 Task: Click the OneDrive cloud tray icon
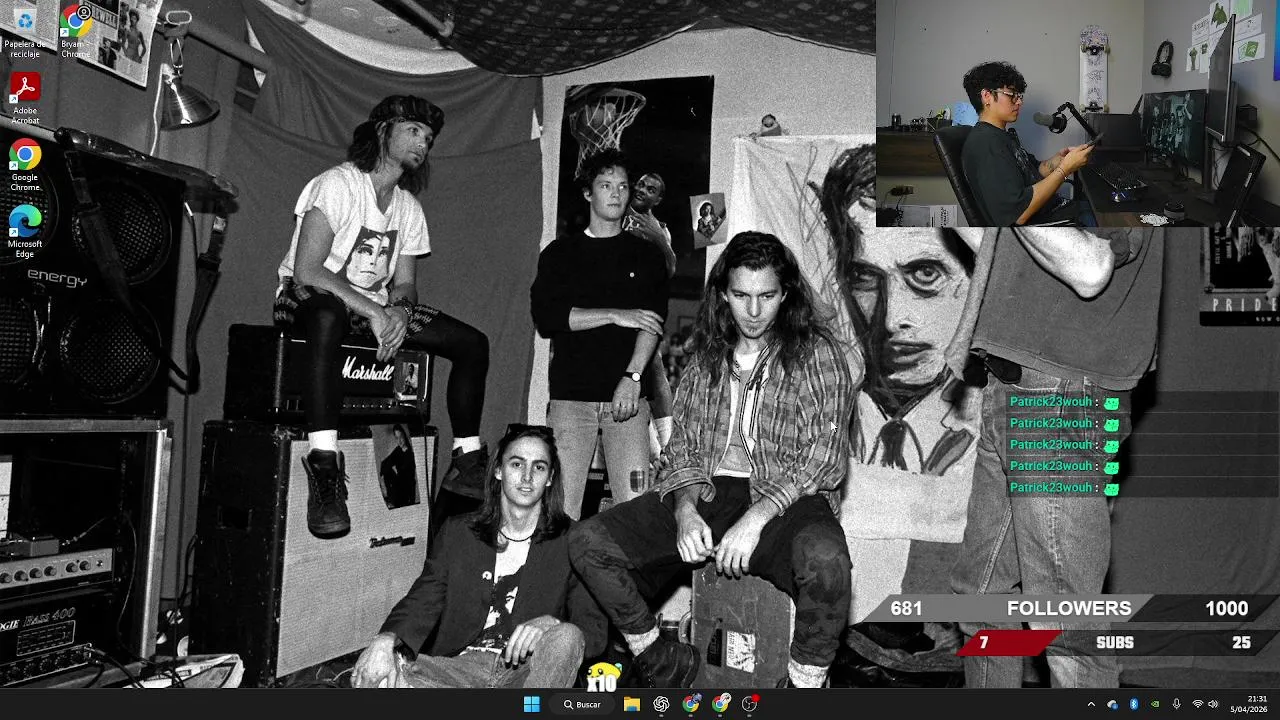coord(1112,704)
